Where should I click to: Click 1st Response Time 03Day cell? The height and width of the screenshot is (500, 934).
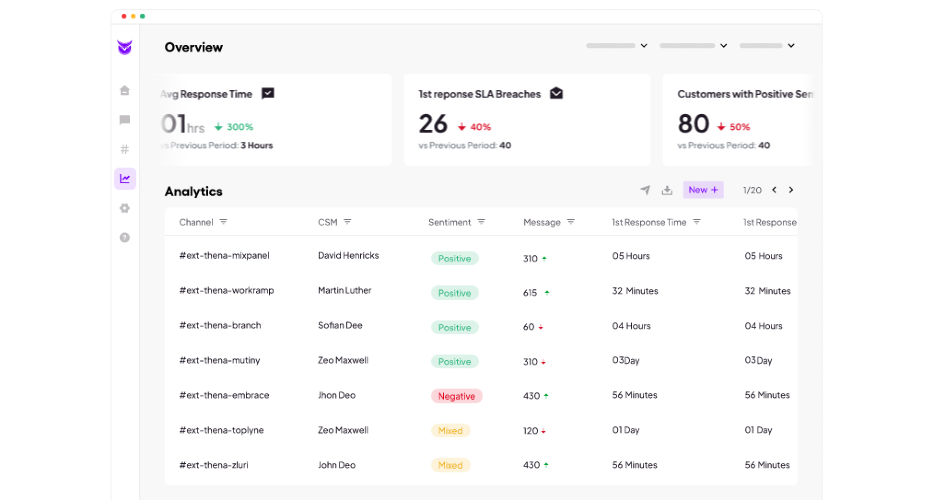tap(625, 361)
